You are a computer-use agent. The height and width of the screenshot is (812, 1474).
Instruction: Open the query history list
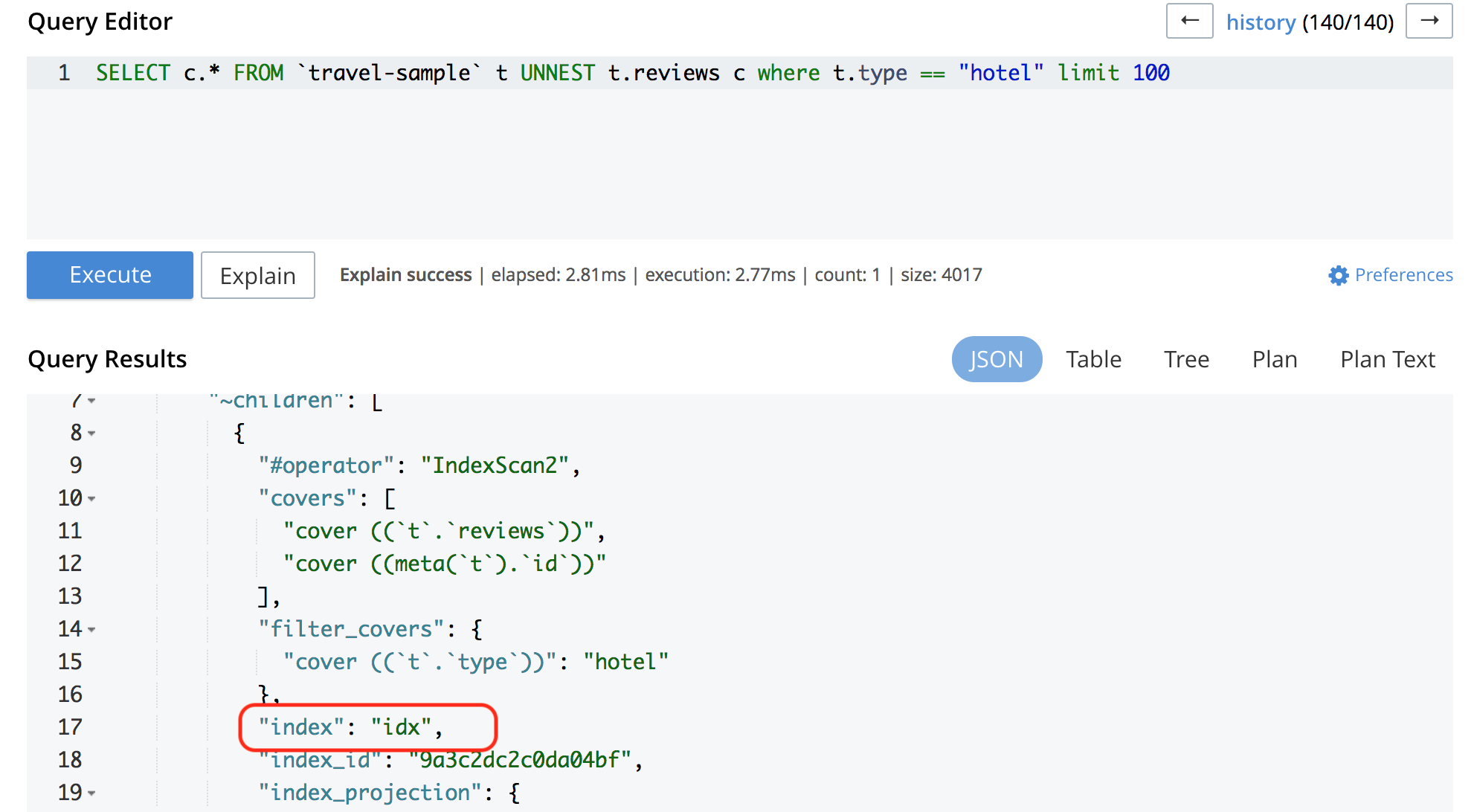pos(1261,22)
